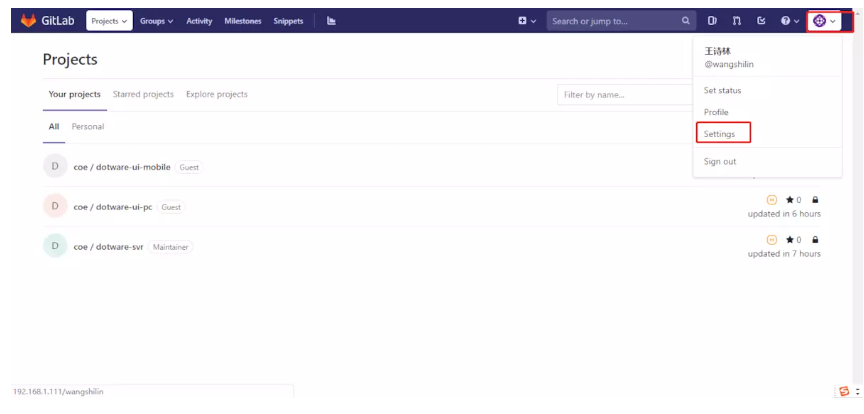Expand the Groups dropdown menu
This screenshot has width=864, height=414.
click(156, 20)
